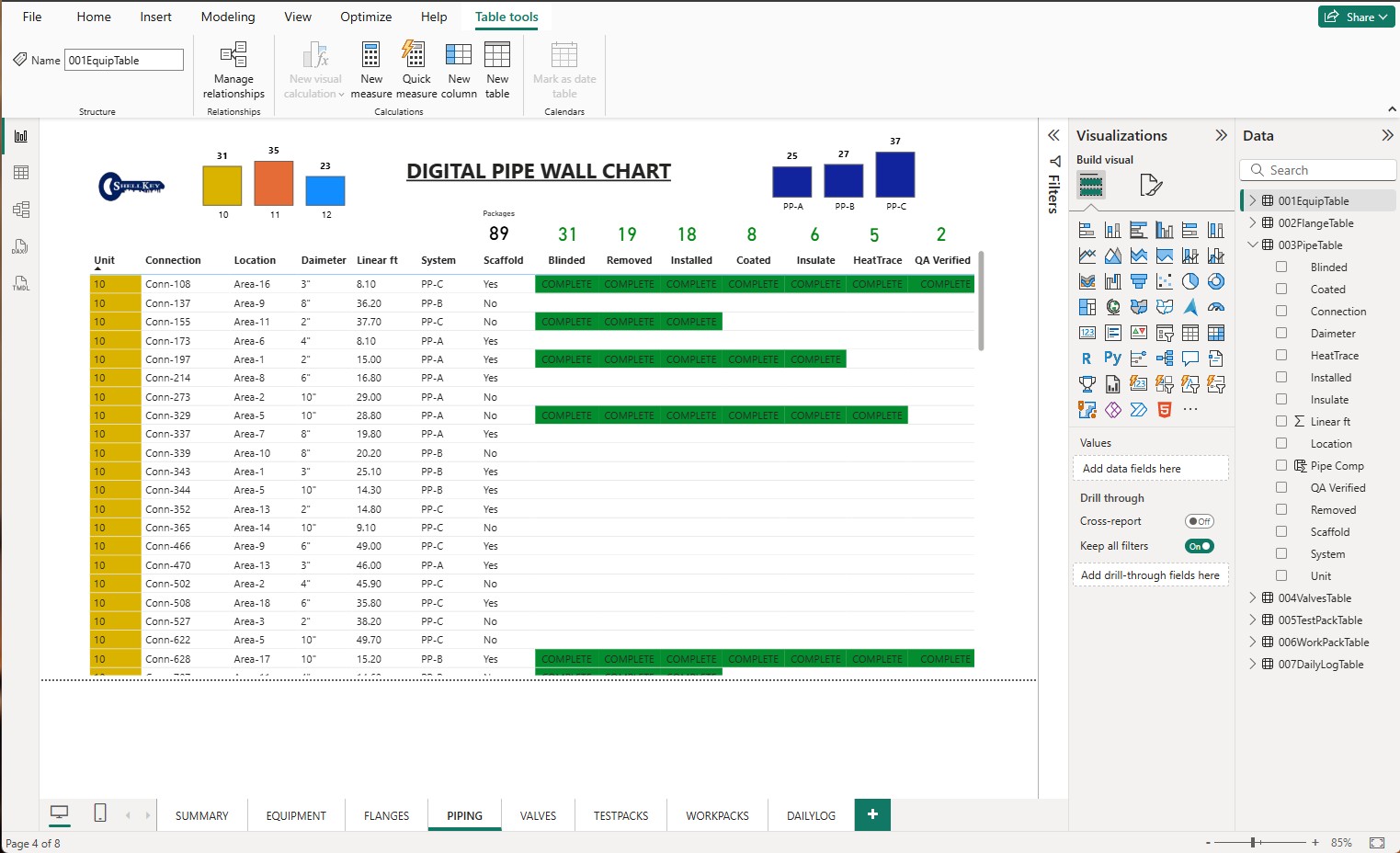Expand the 004ValvesTable
Screen dimensions: 1400x853
[x=1253, y=597]
